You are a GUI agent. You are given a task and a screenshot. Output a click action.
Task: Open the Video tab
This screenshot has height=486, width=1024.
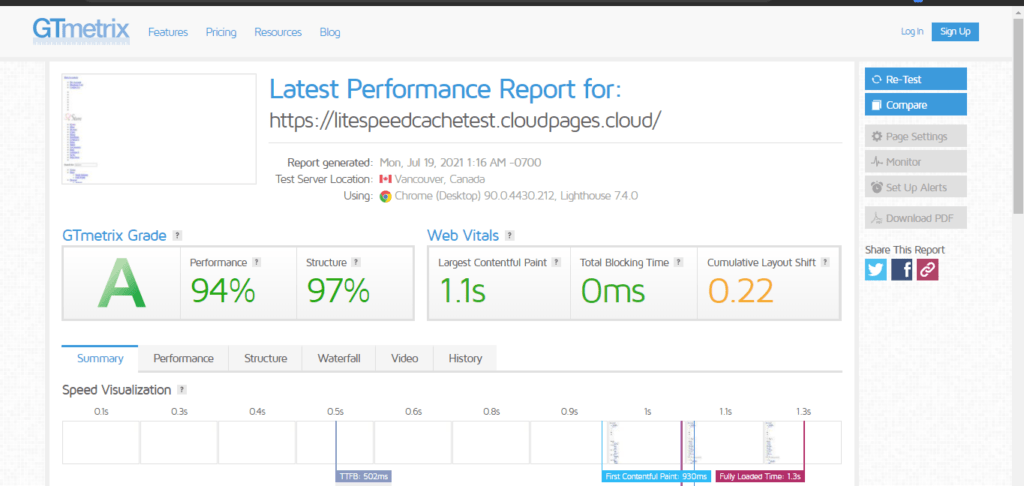(404, 358)
